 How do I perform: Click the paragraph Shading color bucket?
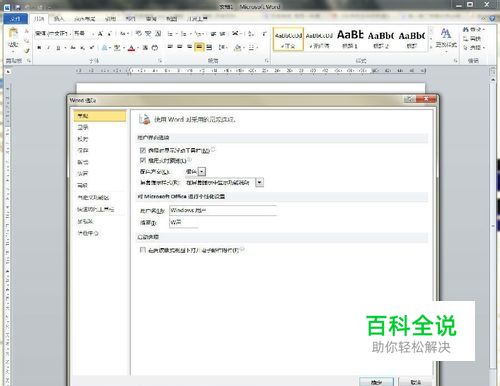238,47
